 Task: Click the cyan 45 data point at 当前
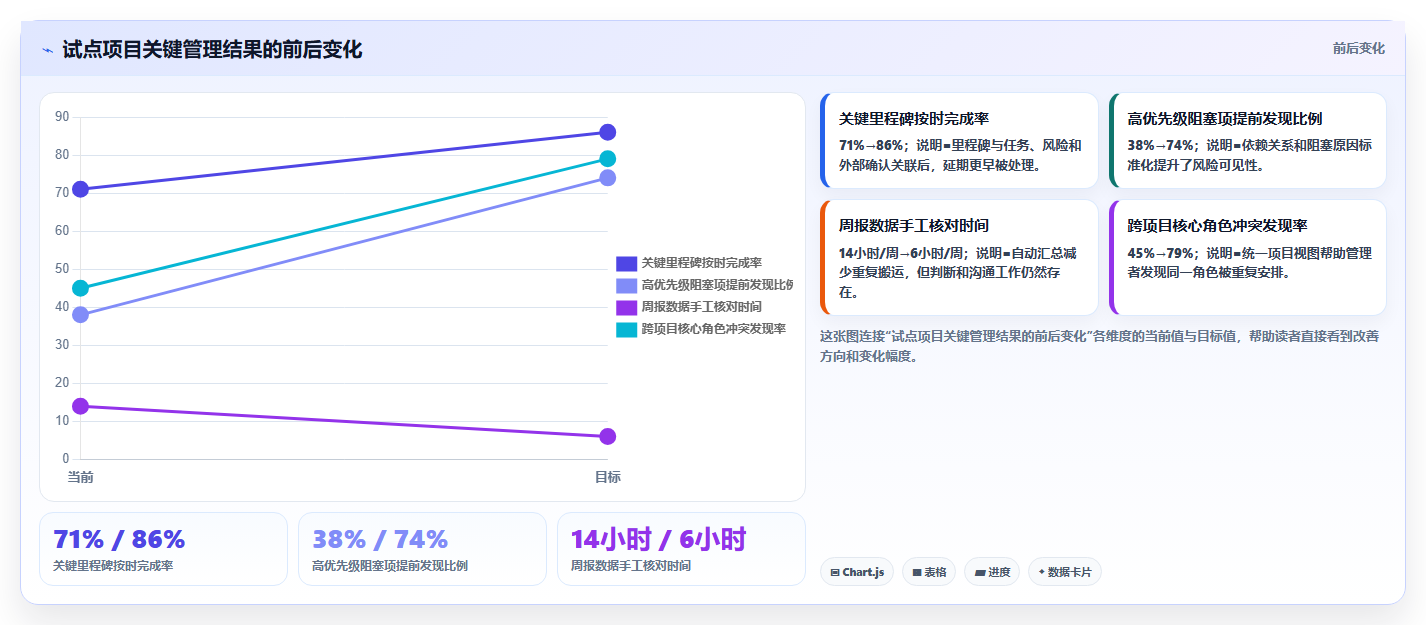[81, 288]
